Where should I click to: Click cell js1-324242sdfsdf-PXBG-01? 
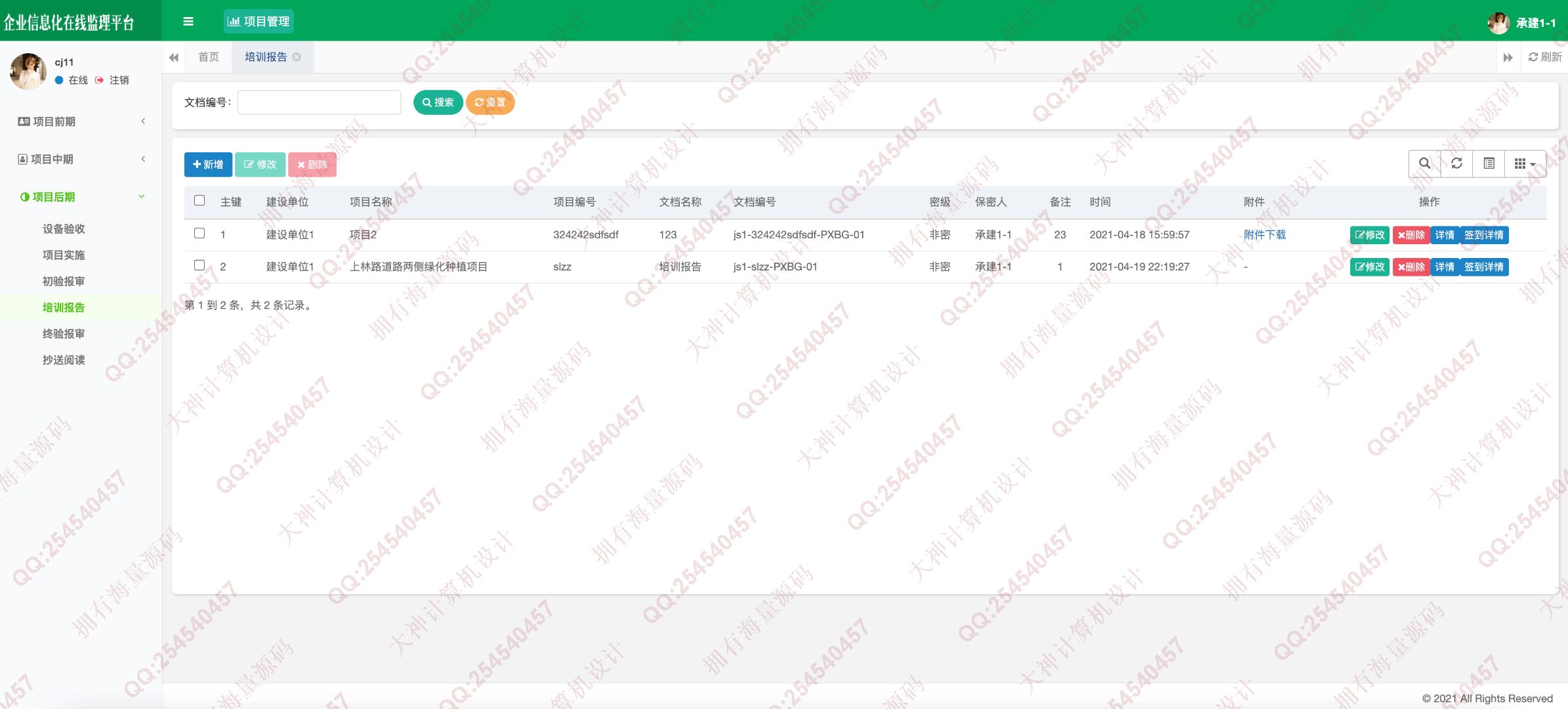click(x=799, y=235)
